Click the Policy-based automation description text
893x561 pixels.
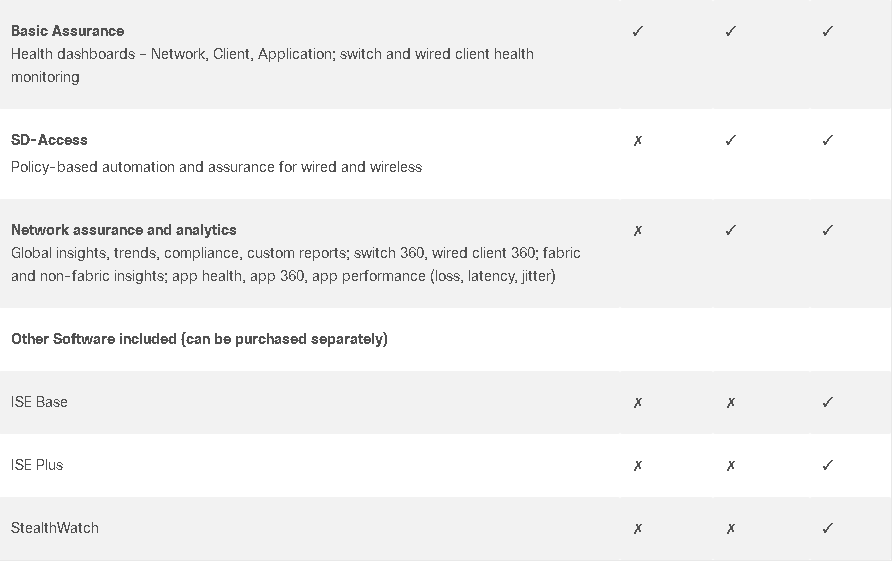pyautogui.click(x=216, y=167)
